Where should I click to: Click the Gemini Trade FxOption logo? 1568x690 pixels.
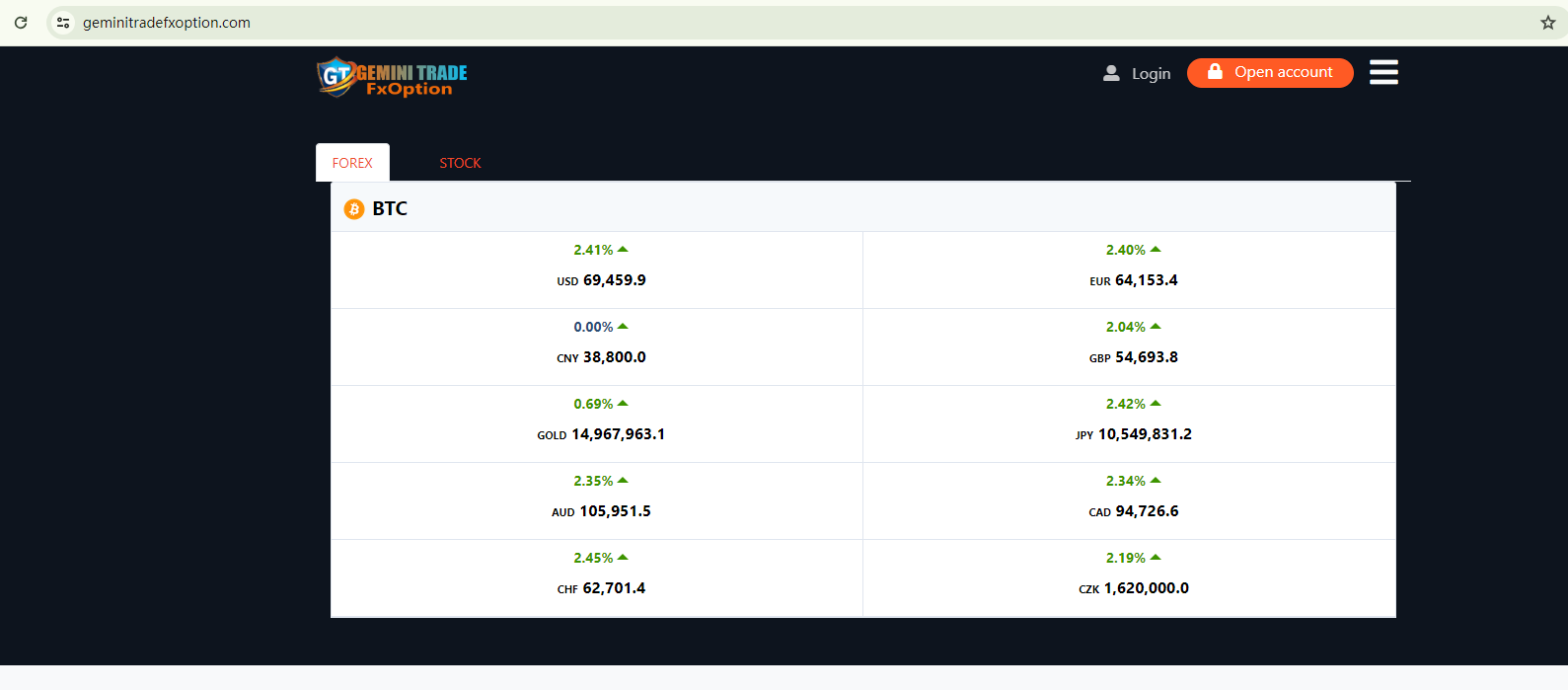pos(392,77)
